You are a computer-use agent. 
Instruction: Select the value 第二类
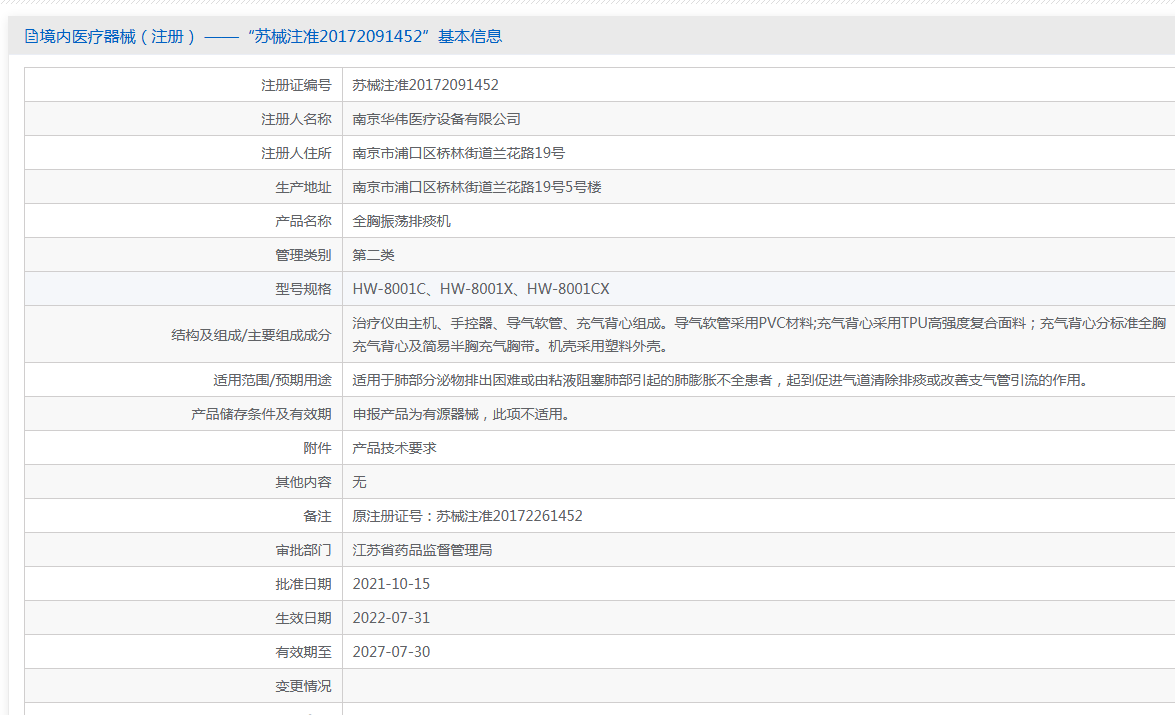click(373, 255)
